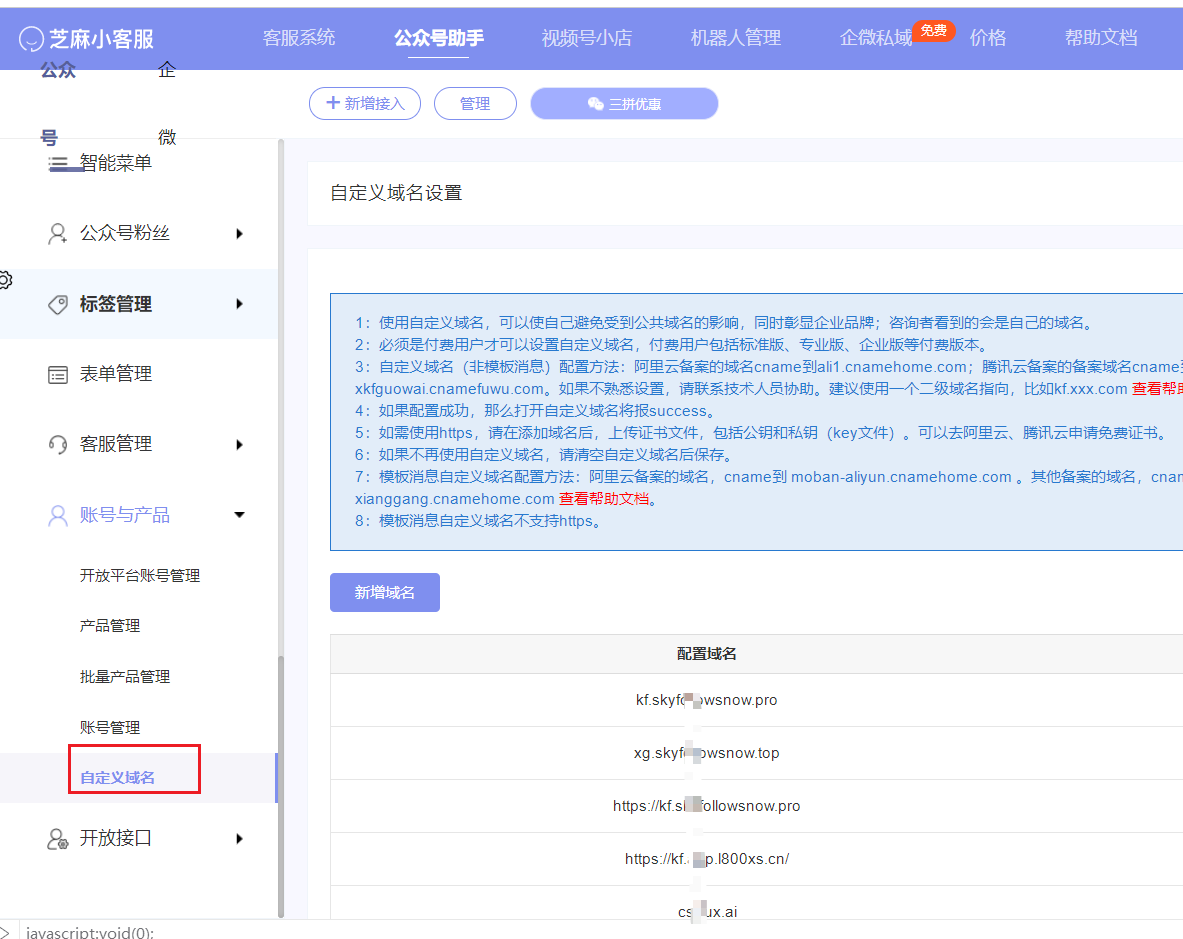Click the 开放接口 user-gear icon
This screenshot has height=939, width=1183.
(58, 839)
